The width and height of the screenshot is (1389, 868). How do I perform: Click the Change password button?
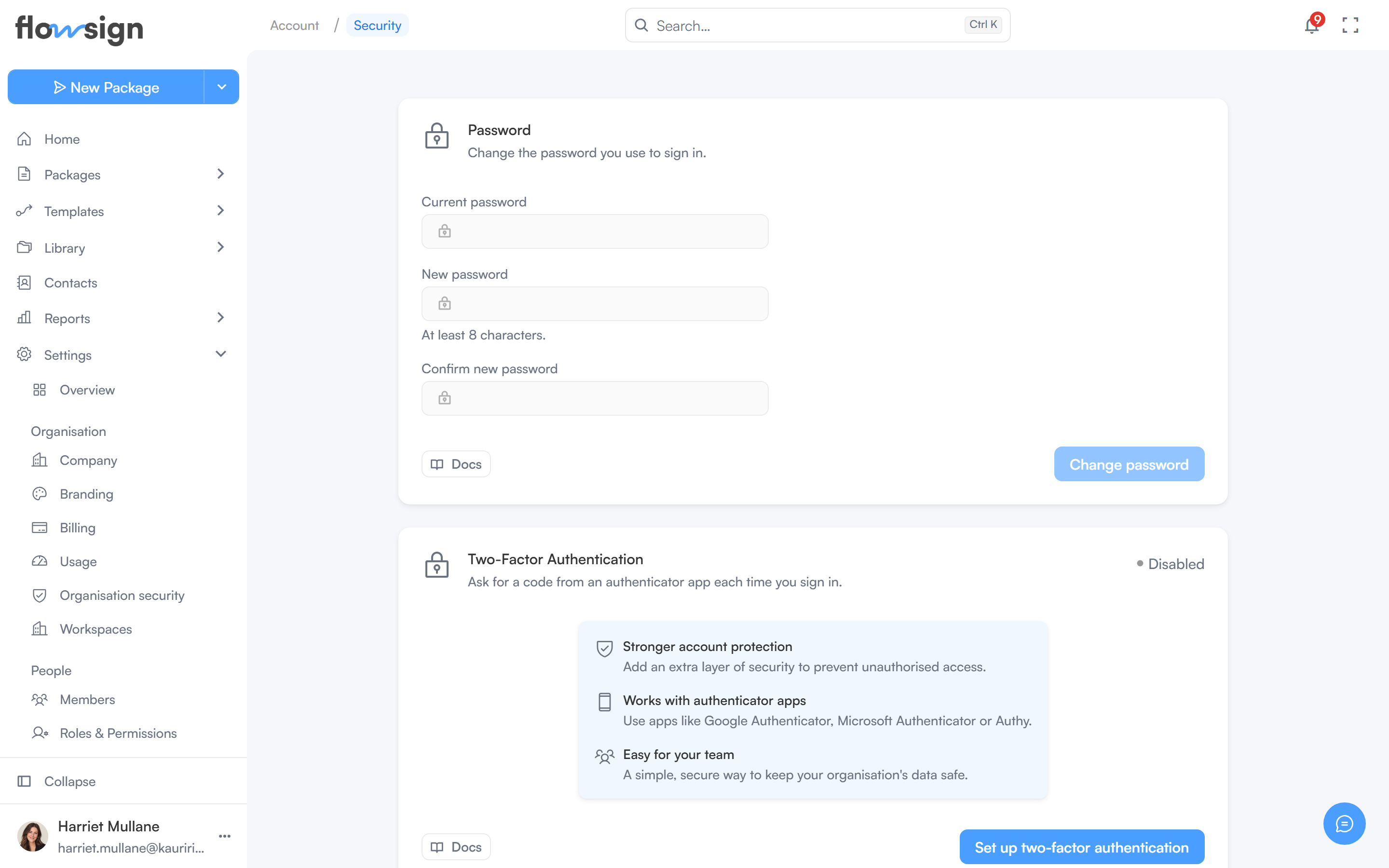click(1129, 464)
